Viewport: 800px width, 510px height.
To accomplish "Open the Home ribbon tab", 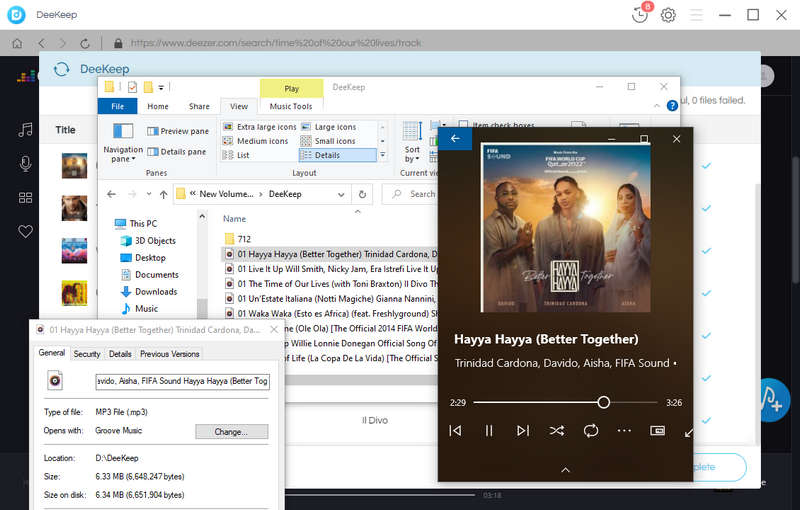I will tap(158, 106).
